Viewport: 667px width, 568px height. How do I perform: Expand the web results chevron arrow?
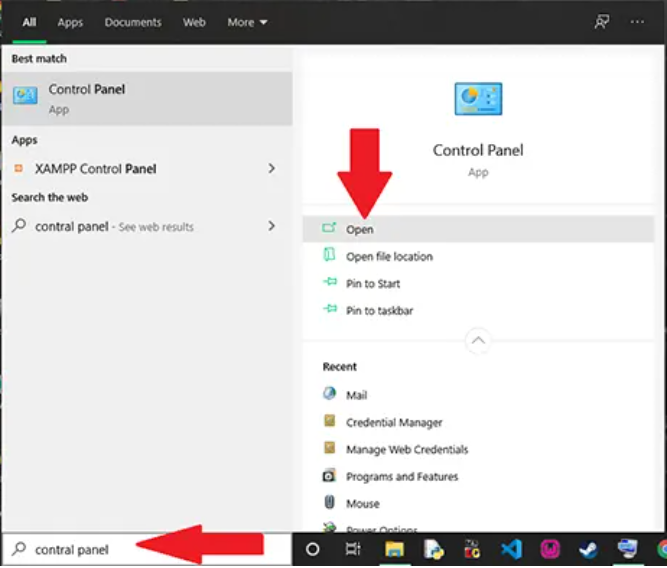(x=272, y=226)
